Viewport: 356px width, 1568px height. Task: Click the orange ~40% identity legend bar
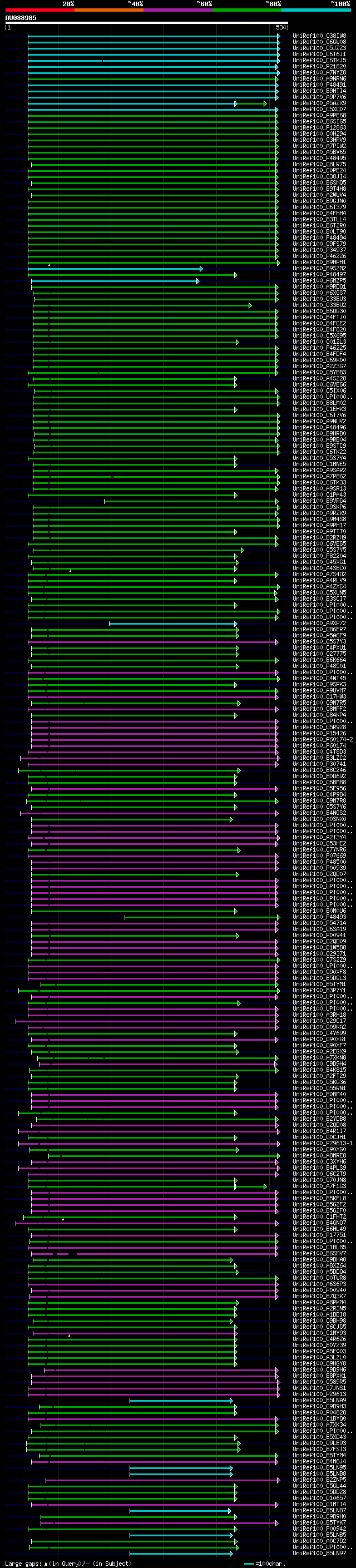tap(109, 10)
